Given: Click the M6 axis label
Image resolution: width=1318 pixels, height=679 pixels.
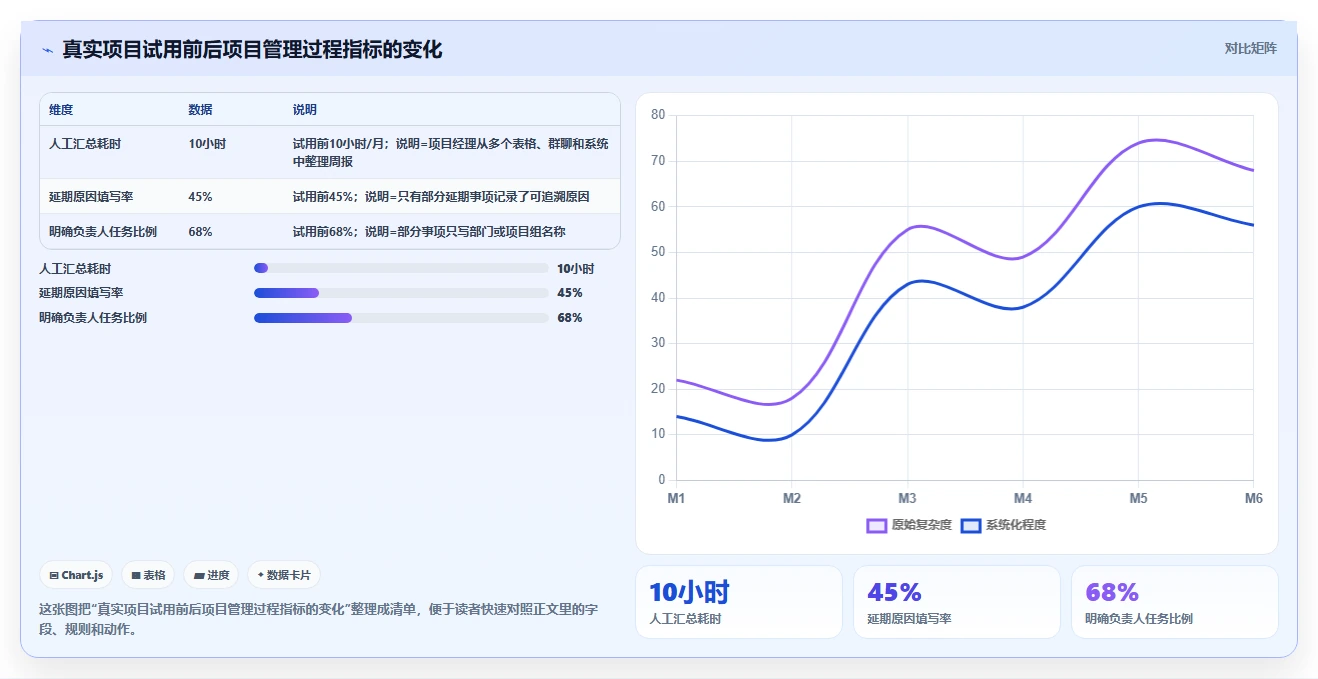Looking at the screenshot, I should coord(1253,498).
